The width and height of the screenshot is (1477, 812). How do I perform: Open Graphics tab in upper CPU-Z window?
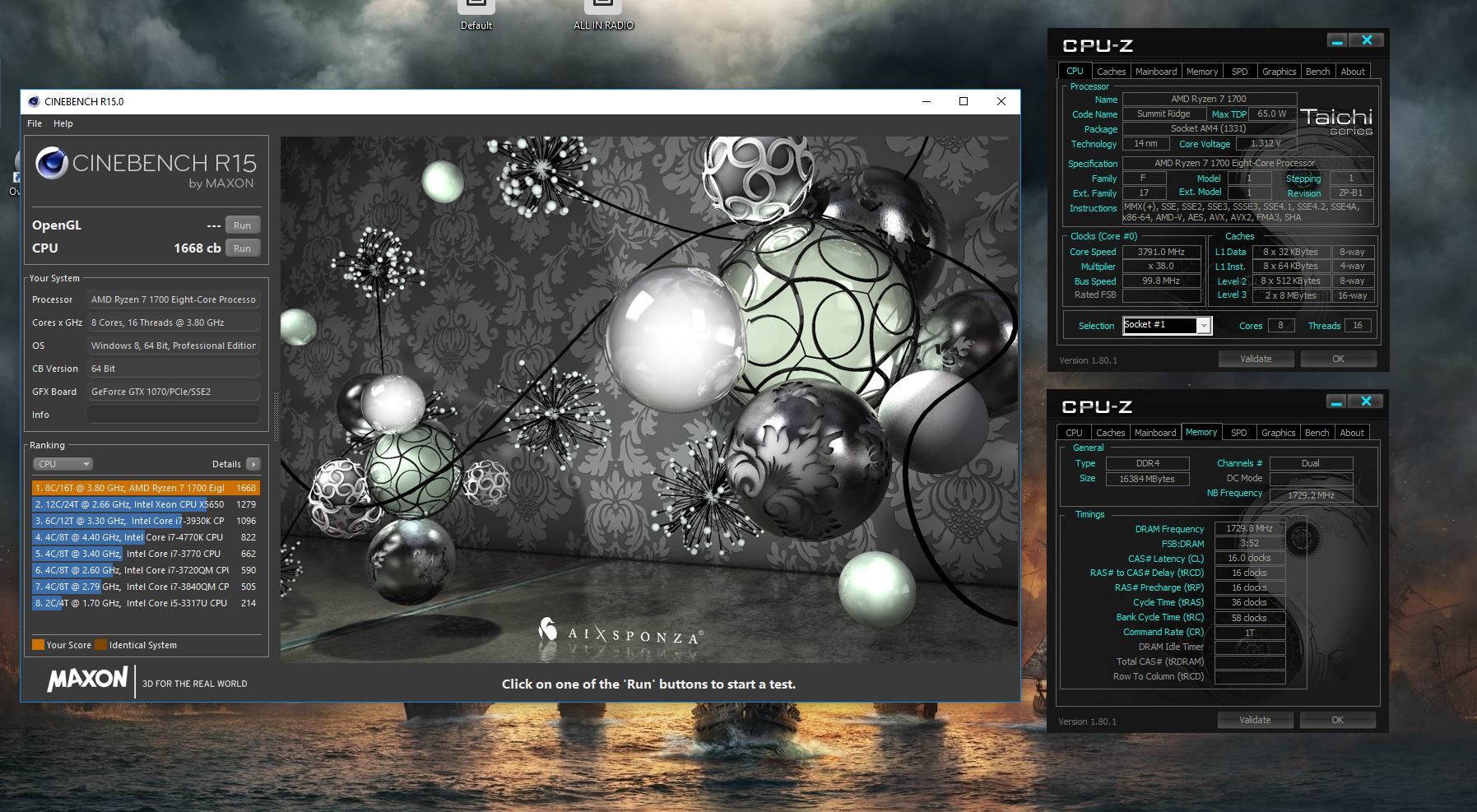(x=1279, y=72)
